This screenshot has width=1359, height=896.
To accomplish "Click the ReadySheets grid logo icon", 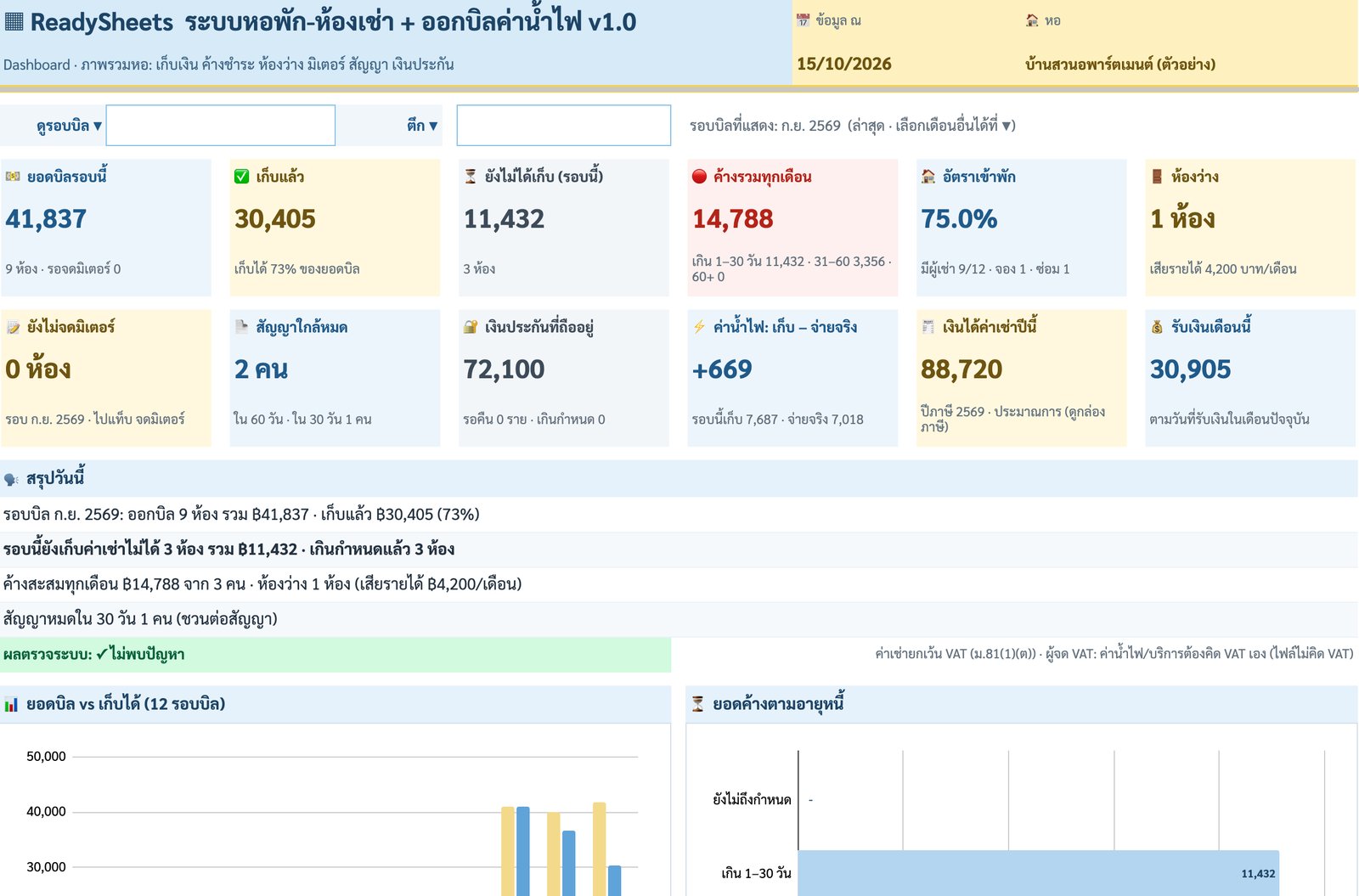I will tap(14, 21).
